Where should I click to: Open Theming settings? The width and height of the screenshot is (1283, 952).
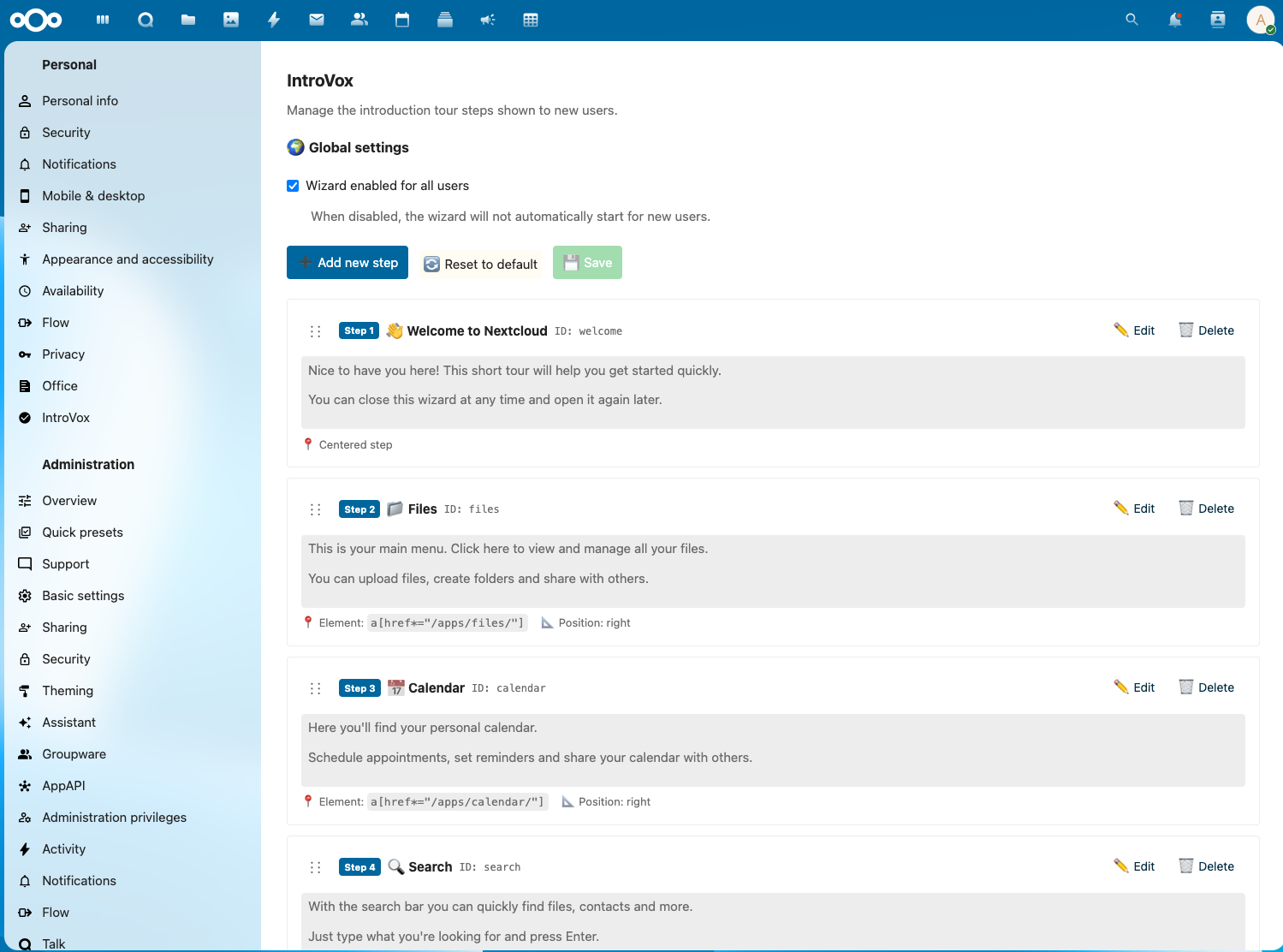pos(133,691)
